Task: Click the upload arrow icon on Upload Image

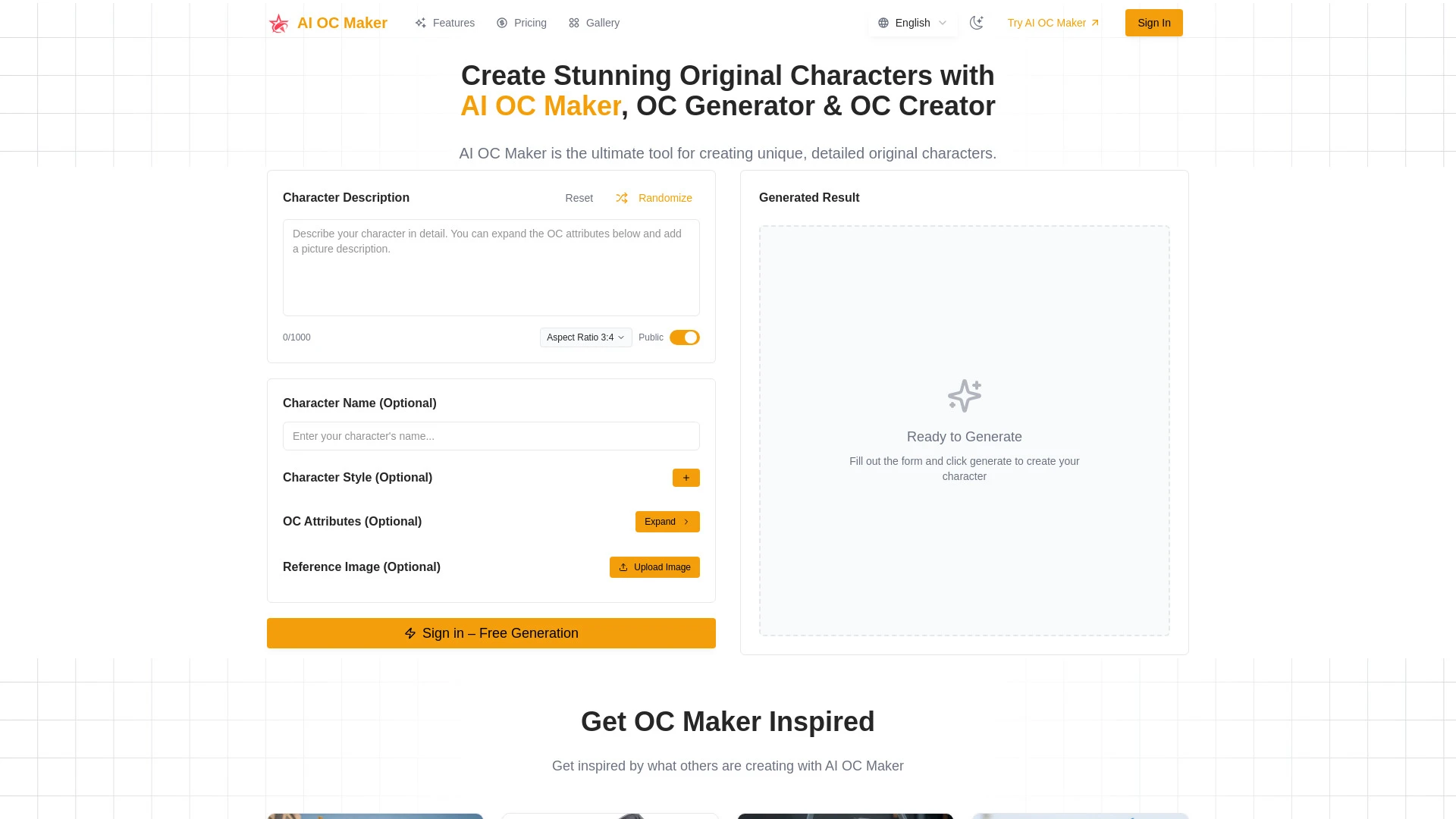Action: 623,567
